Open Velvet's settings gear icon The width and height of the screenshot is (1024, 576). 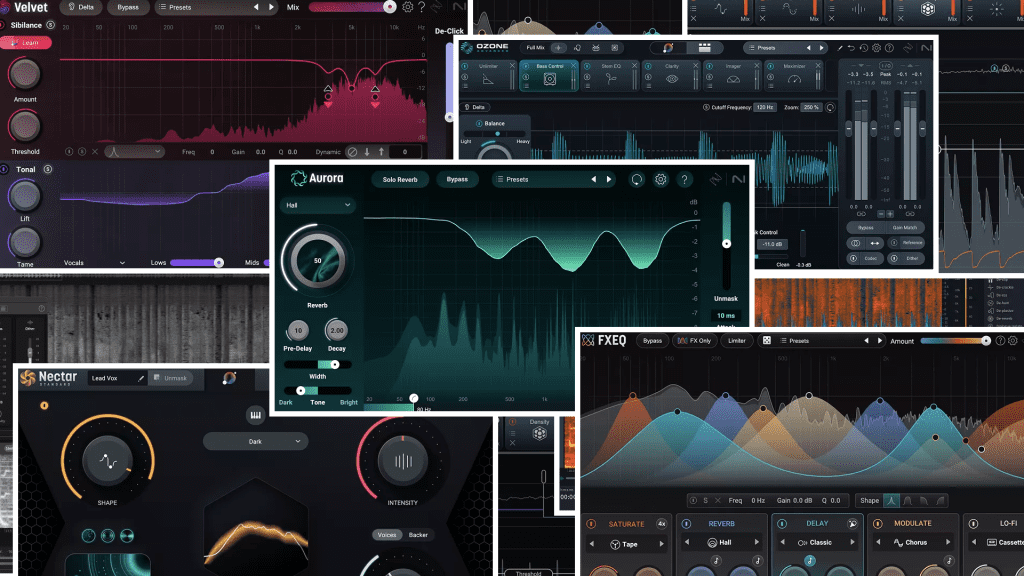point(408,7)
